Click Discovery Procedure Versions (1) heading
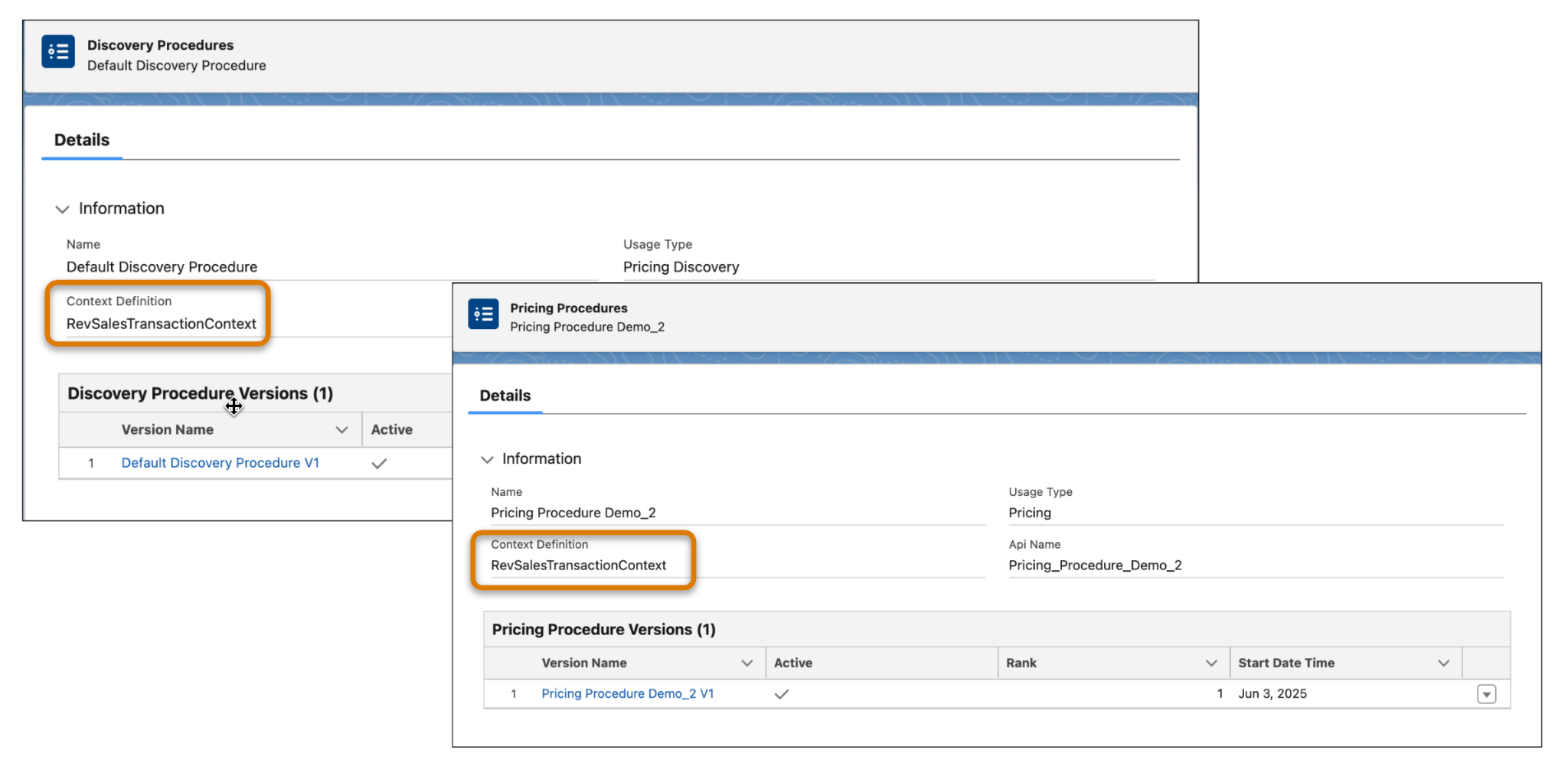The height and width of the screenshot is (779, 1568). [x=201, y=393]
